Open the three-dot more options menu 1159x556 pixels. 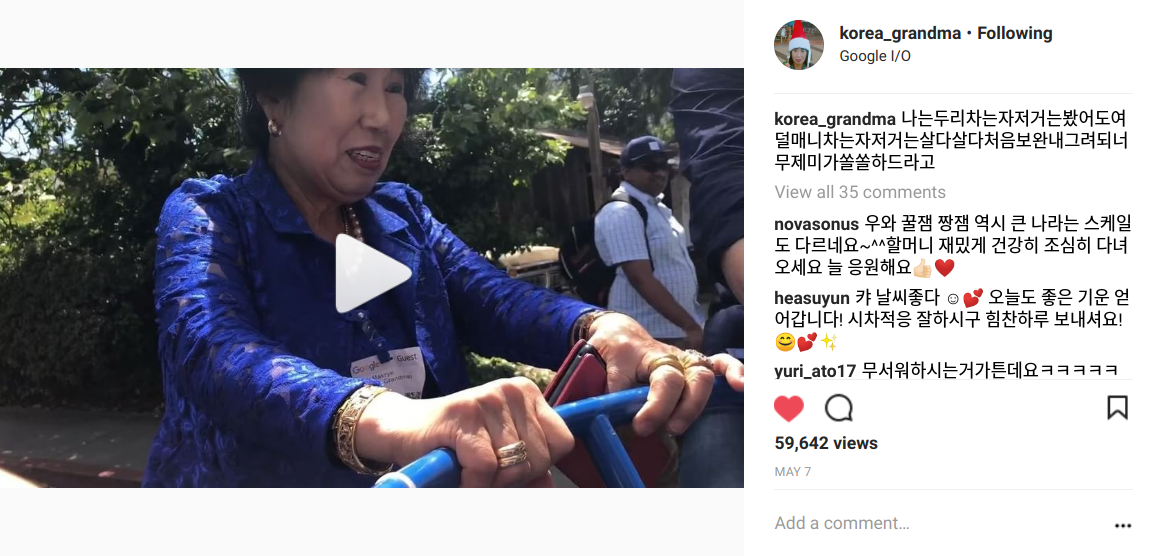tap(1123, 526)
